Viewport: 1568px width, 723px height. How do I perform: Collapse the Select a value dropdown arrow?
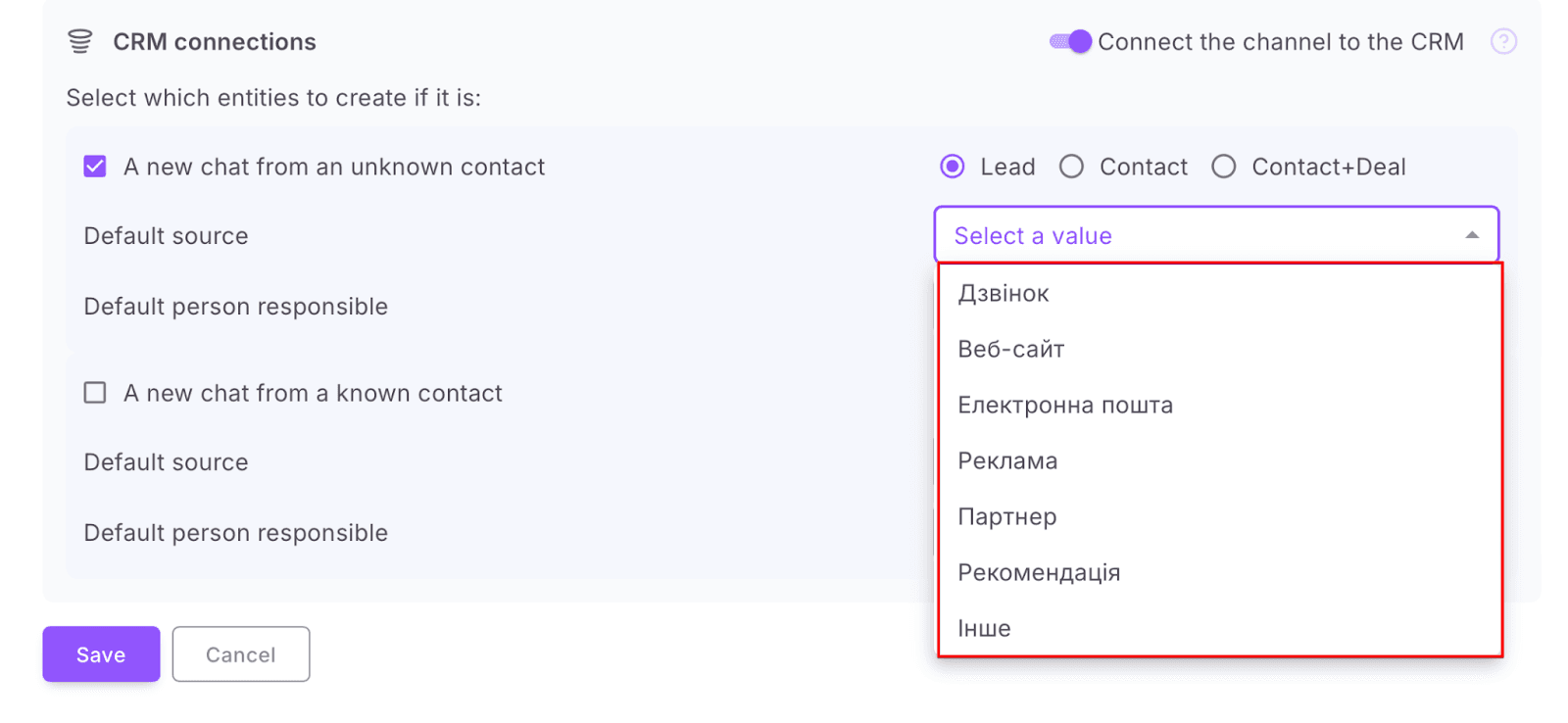point(1471,235)
